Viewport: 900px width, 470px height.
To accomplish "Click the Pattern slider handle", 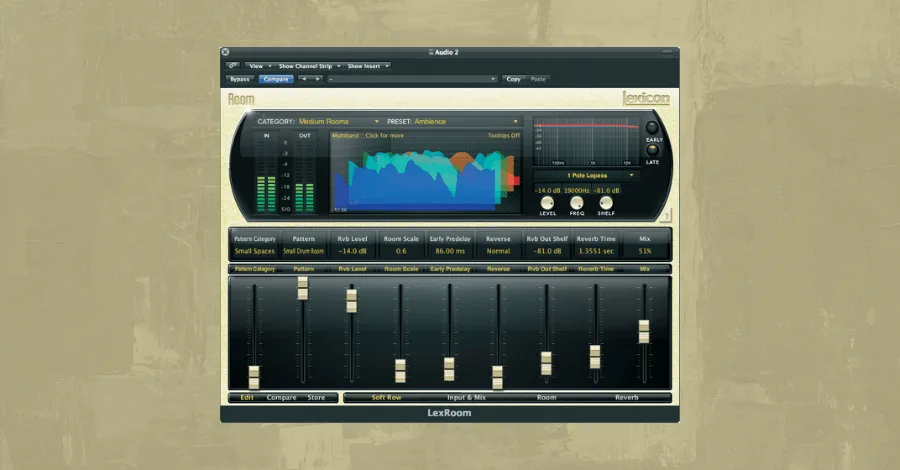I will [x=302, y=288].
